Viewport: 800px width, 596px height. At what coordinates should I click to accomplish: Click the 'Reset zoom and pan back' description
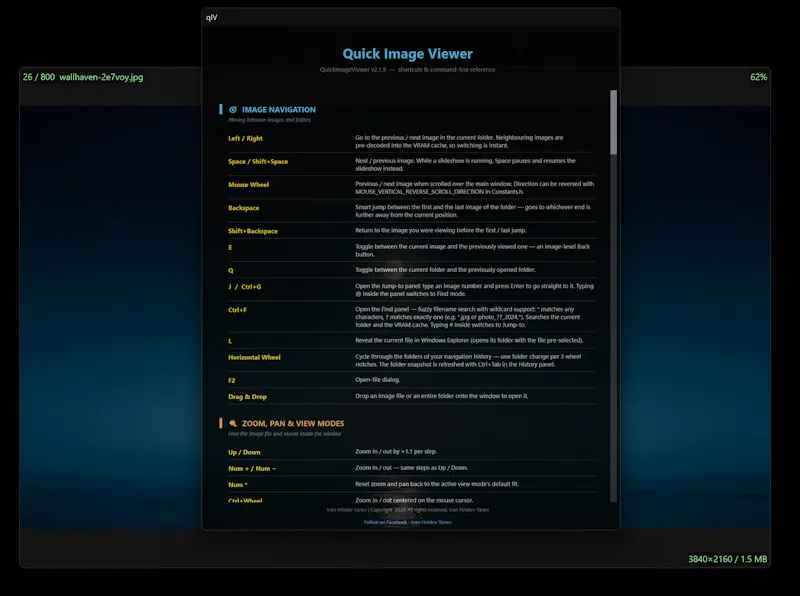(x=437, y=484)
